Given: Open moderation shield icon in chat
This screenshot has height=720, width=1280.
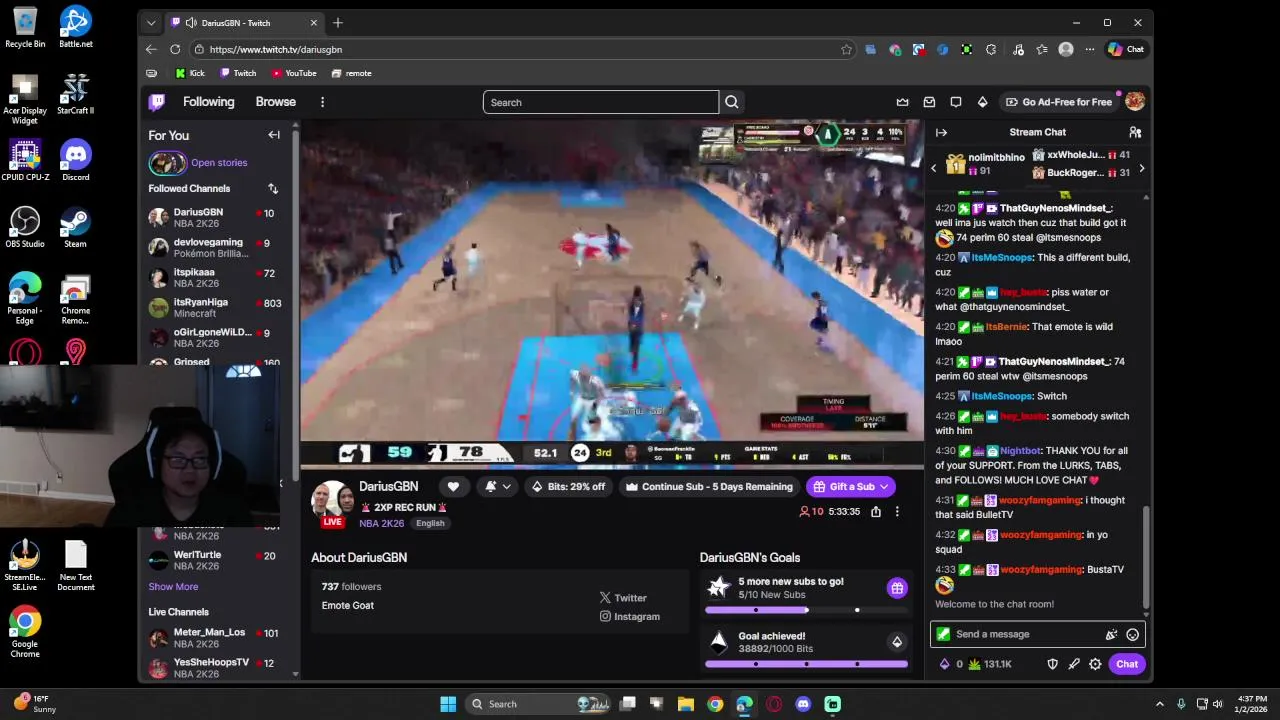Looking at the screenshot, I should click(x=1052, y=664).
